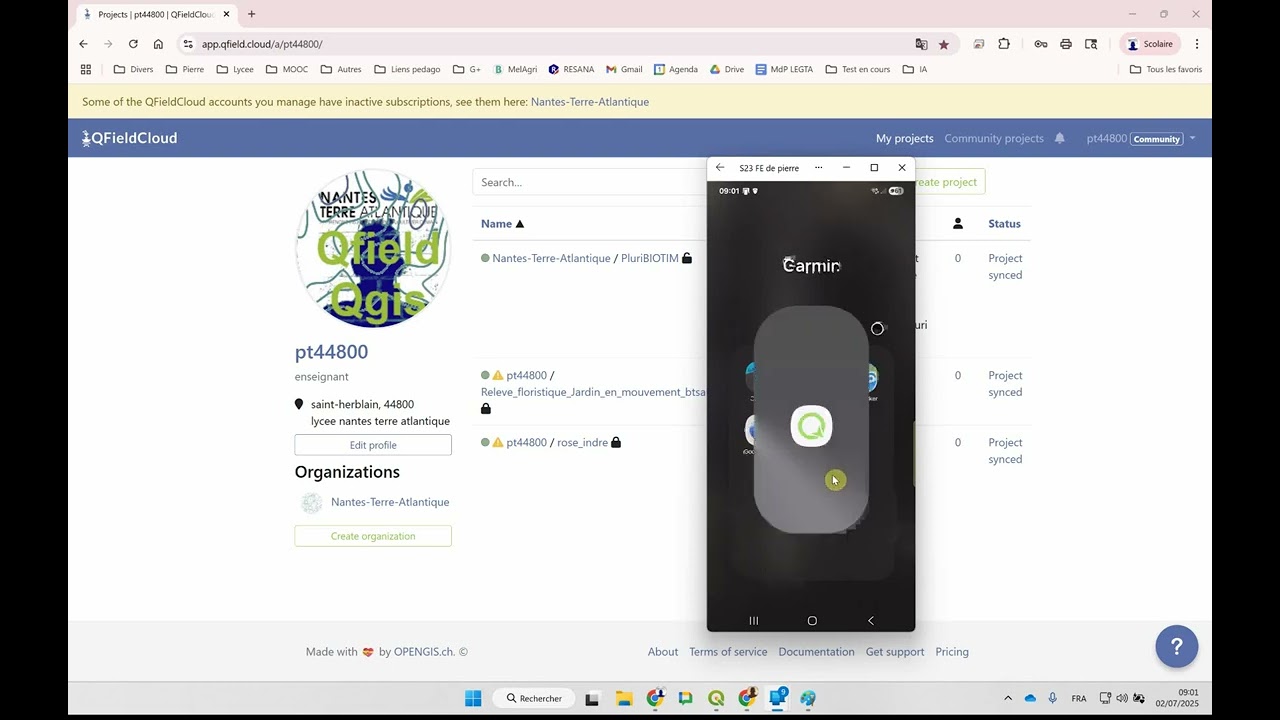Open Divers bookmarks folder
Viewport: 1280px width, 720px height.
pyautogui.click(x=134, y=69)
